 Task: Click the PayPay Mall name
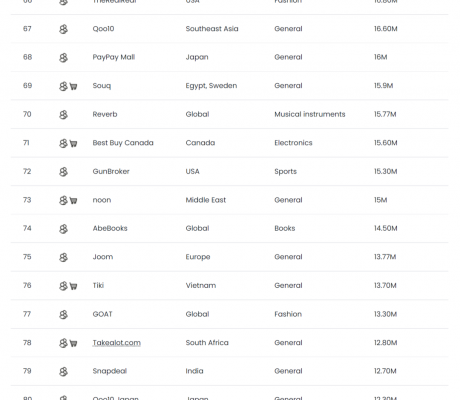[114, 57]
